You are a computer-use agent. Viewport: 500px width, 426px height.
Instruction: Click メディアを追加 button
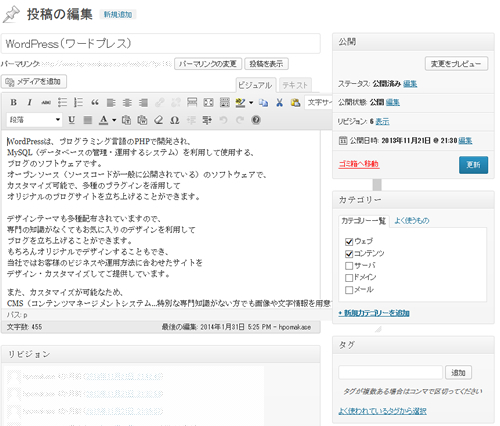pyautogui.click(x=34, y=82)
